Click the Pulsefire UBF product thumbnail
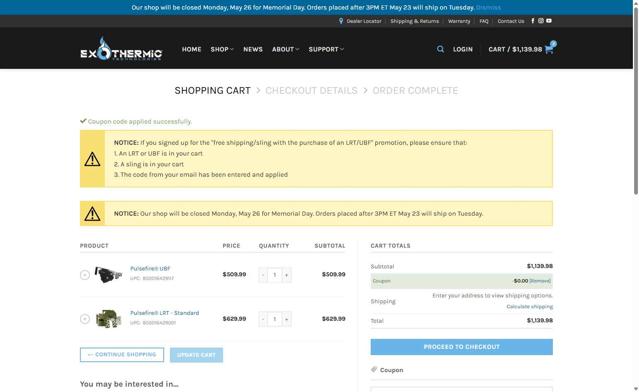The width and height of the screenshot is (639, 392). pos(108,275)
